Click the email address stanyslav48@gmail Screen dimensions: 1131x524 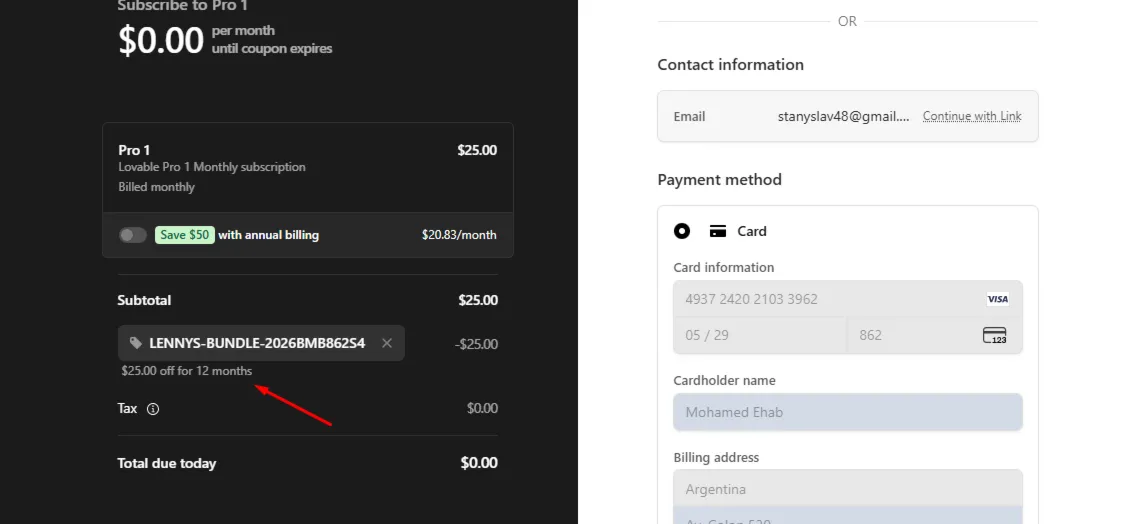pos(843,116)
